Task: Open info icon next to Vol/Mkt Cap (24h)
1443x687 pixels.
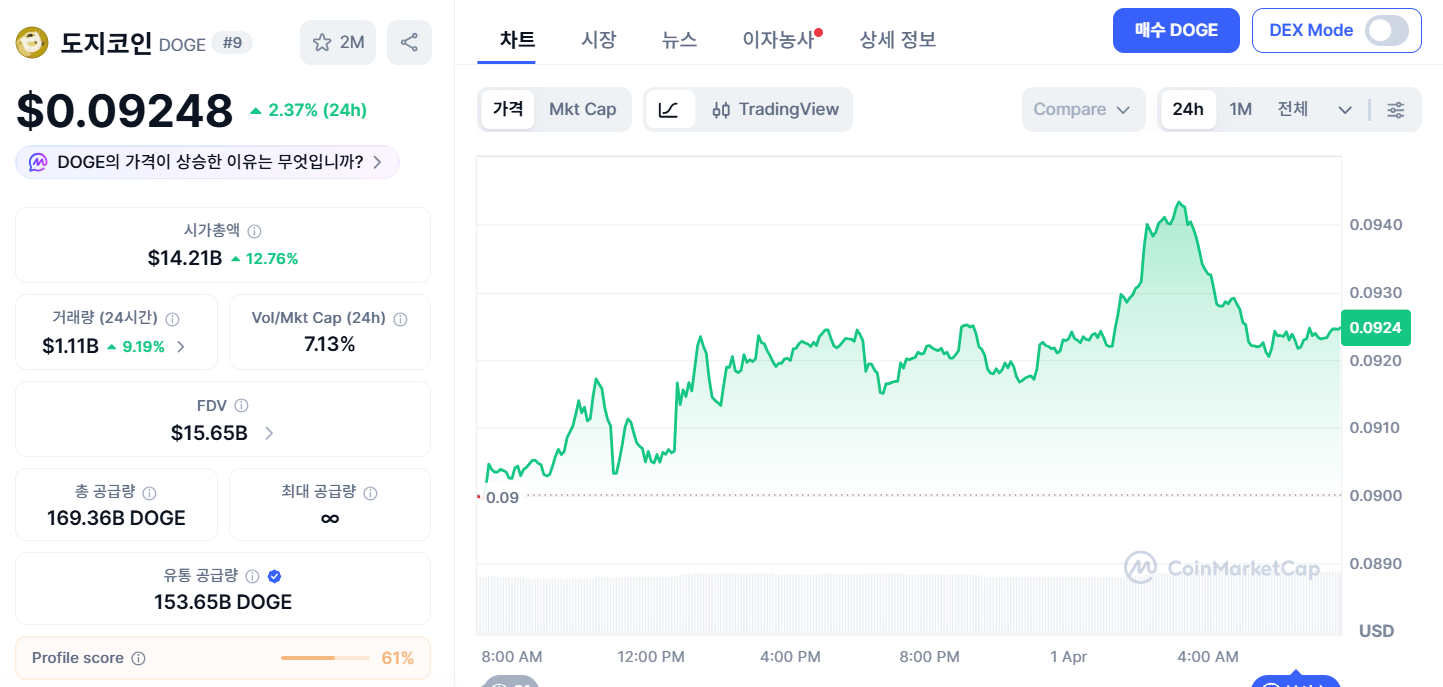Action: click(400, 319)
